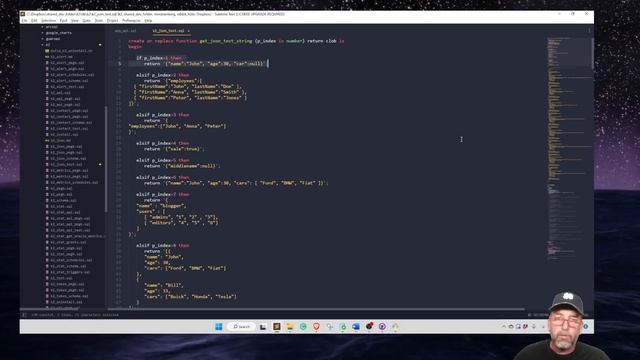Switch to the first editor tab
Screen dimensions: 640x360
click(125, 31)
